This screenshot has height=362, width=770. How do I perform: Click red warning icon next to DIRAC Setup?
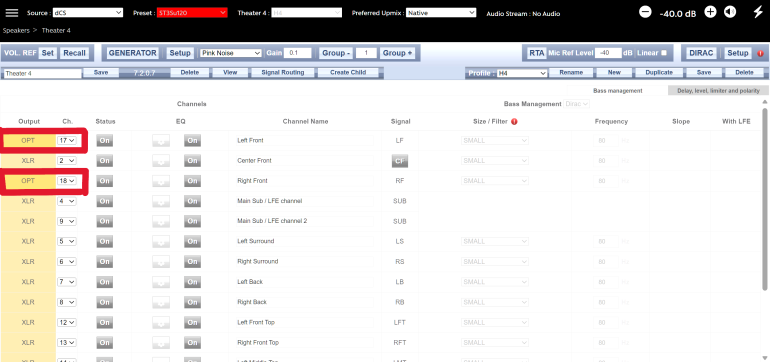tap(761, 53)
